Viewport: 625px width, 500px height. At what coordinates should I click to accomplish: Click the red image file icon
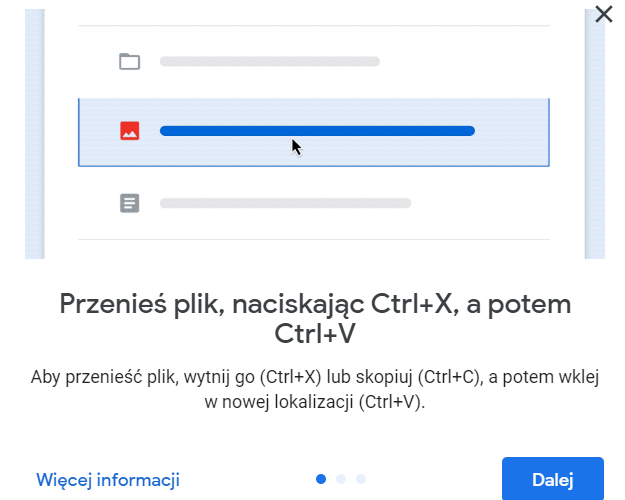(x=130, y=131)
